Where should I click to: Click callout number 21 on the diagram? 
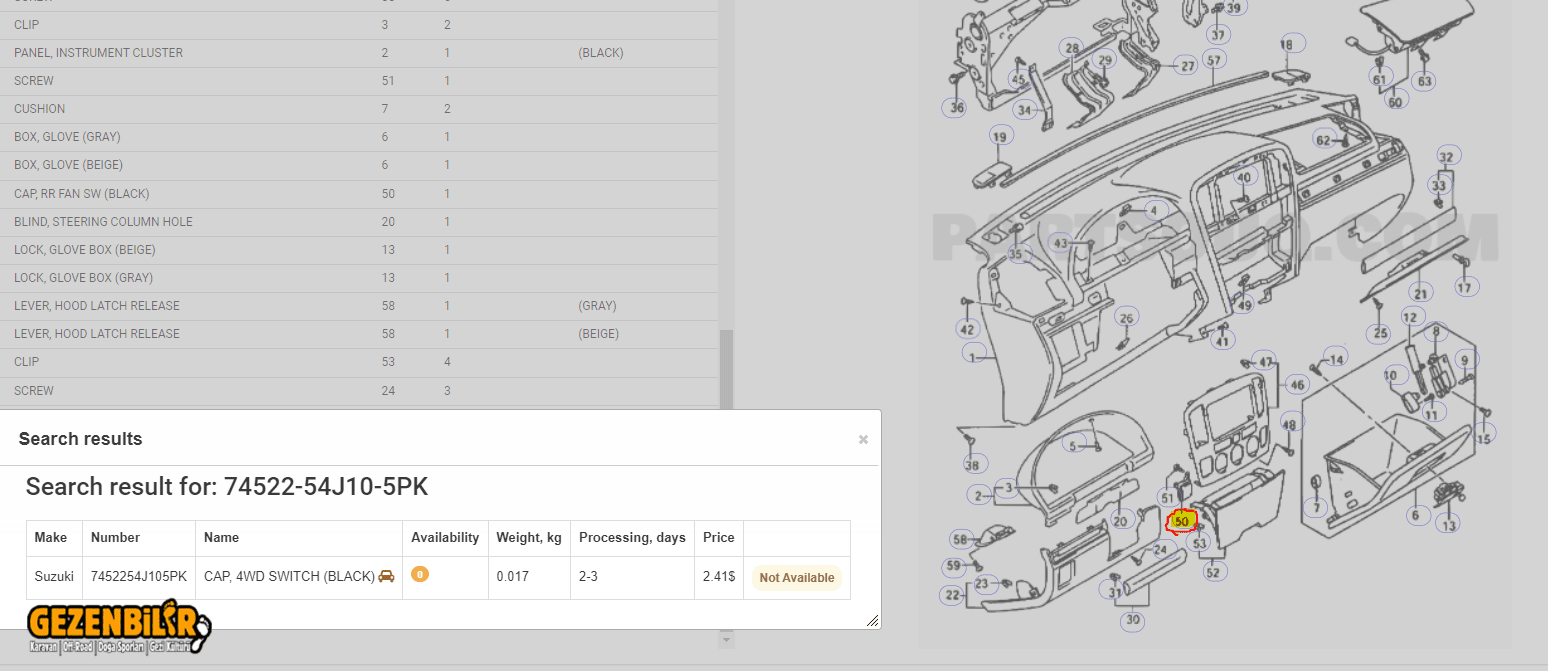[x=1420, y=293]
